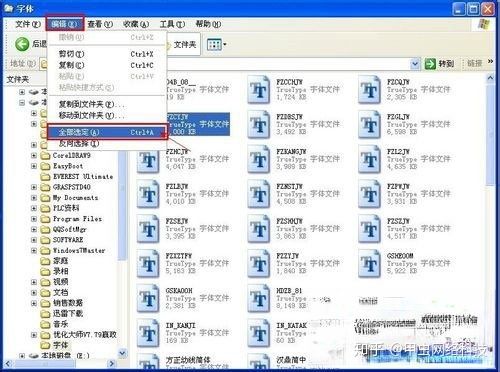Select the FZCQJW font file icon
Screen dimensions: 500x372
click(369, 89)
